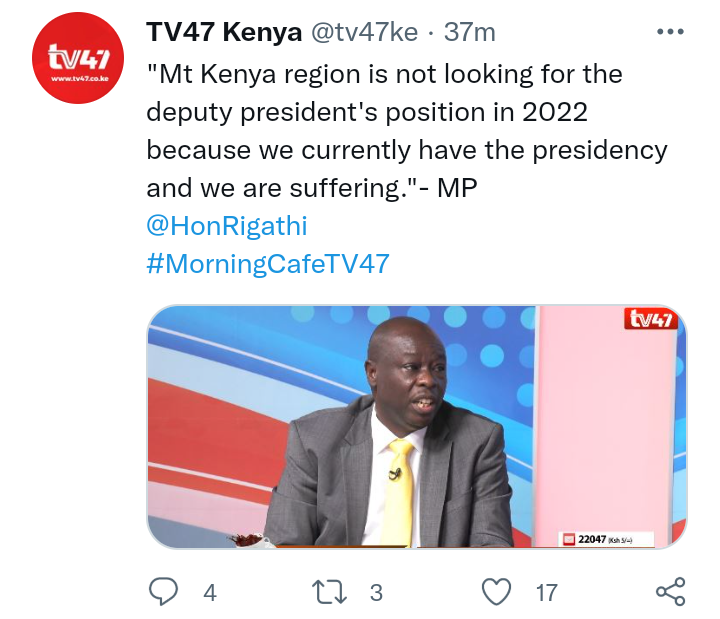The width and height of the screenshot is (720, 619).
Task: Click the yellow tie in the photo
Action: [399, 491]
